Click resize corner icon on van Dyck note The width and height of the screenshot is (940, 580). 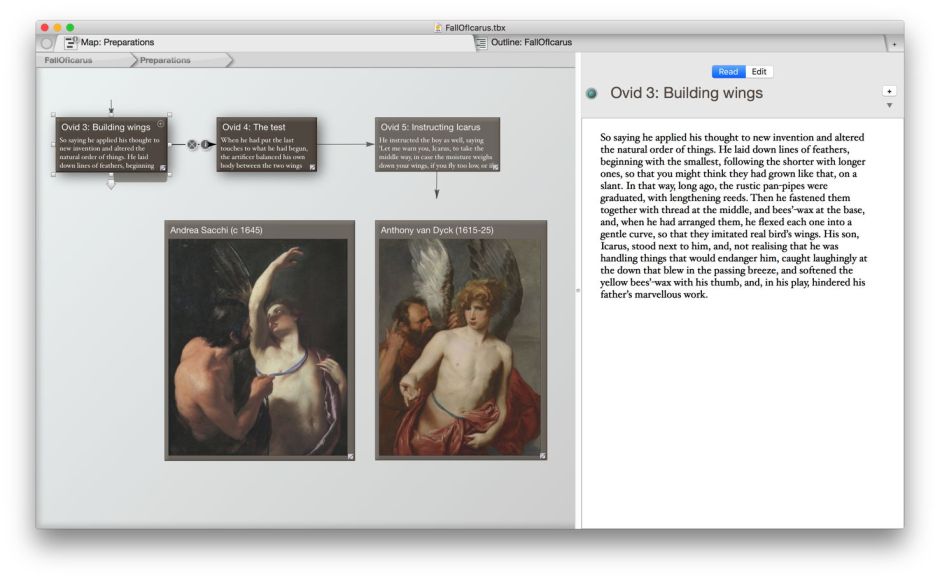tap(543, 456)
